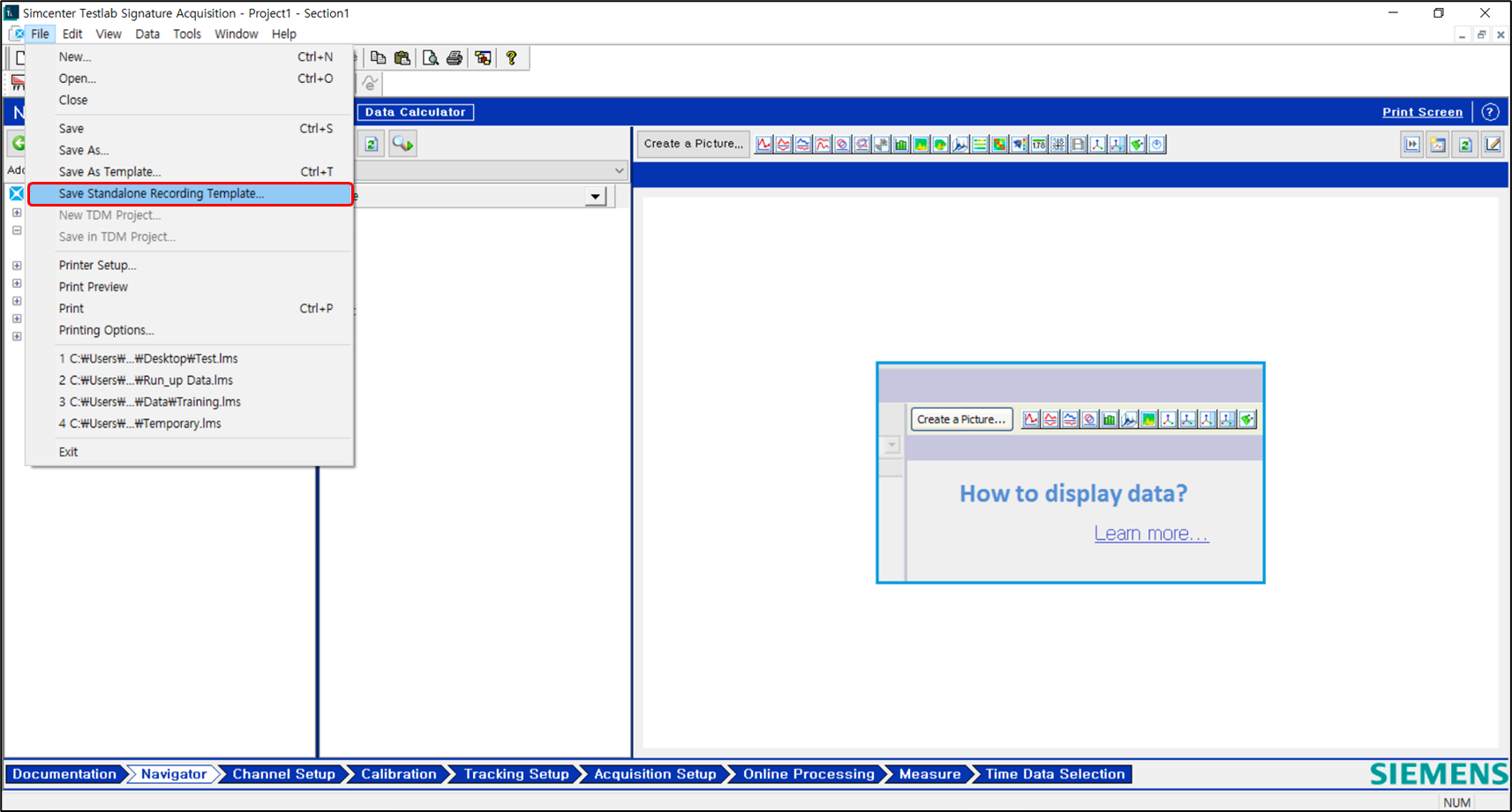Screen dimensions: 1512x812
Task: Select Printing Options... in the File menu
Action: (191, 330)
